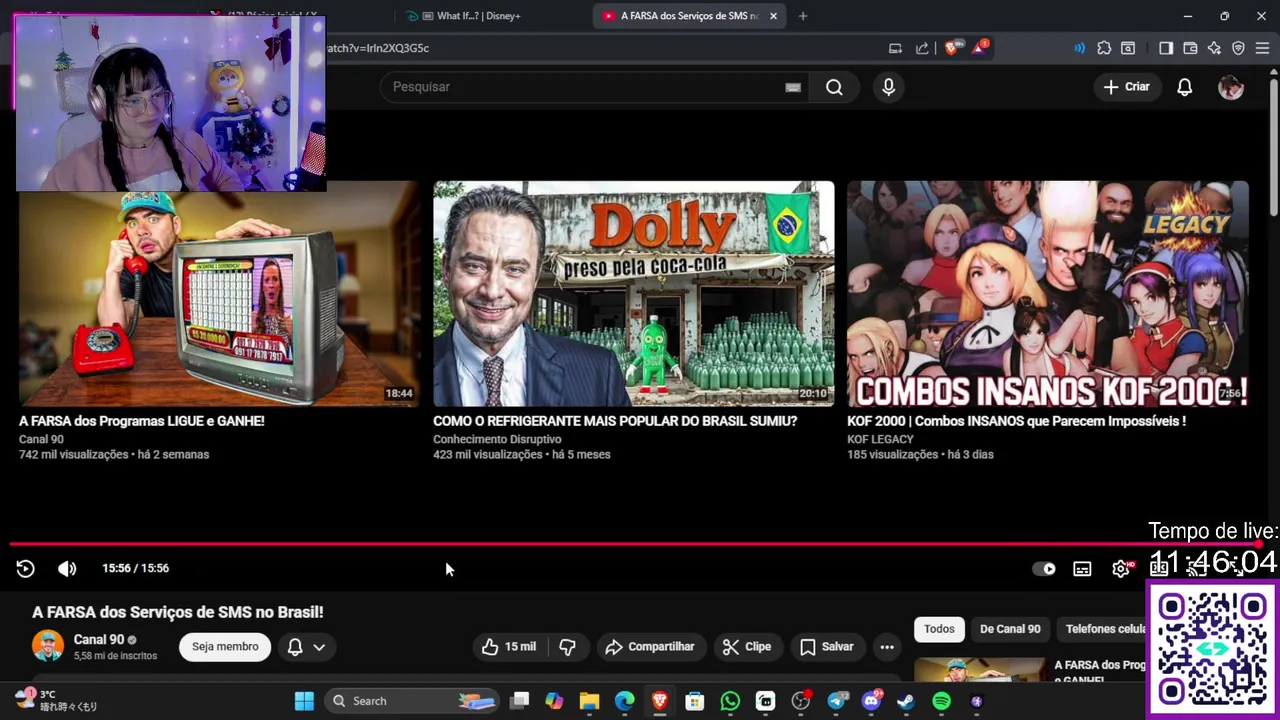Image resolution: width=1280 pixels, height=720 pixels.
Task: Open KOF 2000 combos thumbnail
Action: coord(1047,293)
